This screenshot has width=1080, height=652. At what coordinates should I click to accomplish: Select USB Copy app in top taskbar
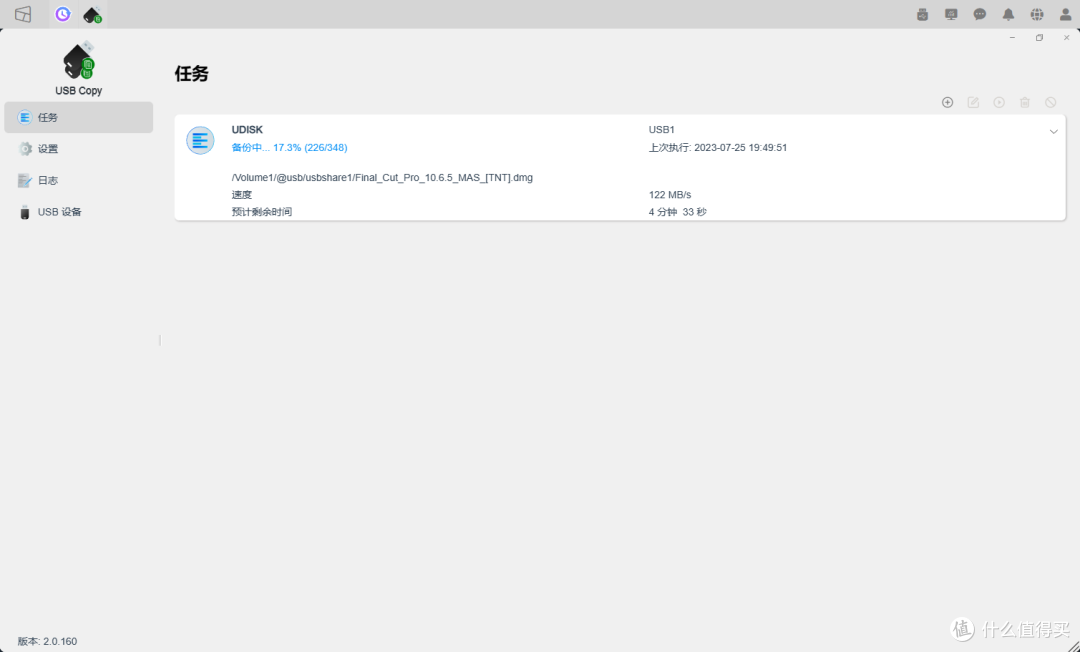(92, 14)
